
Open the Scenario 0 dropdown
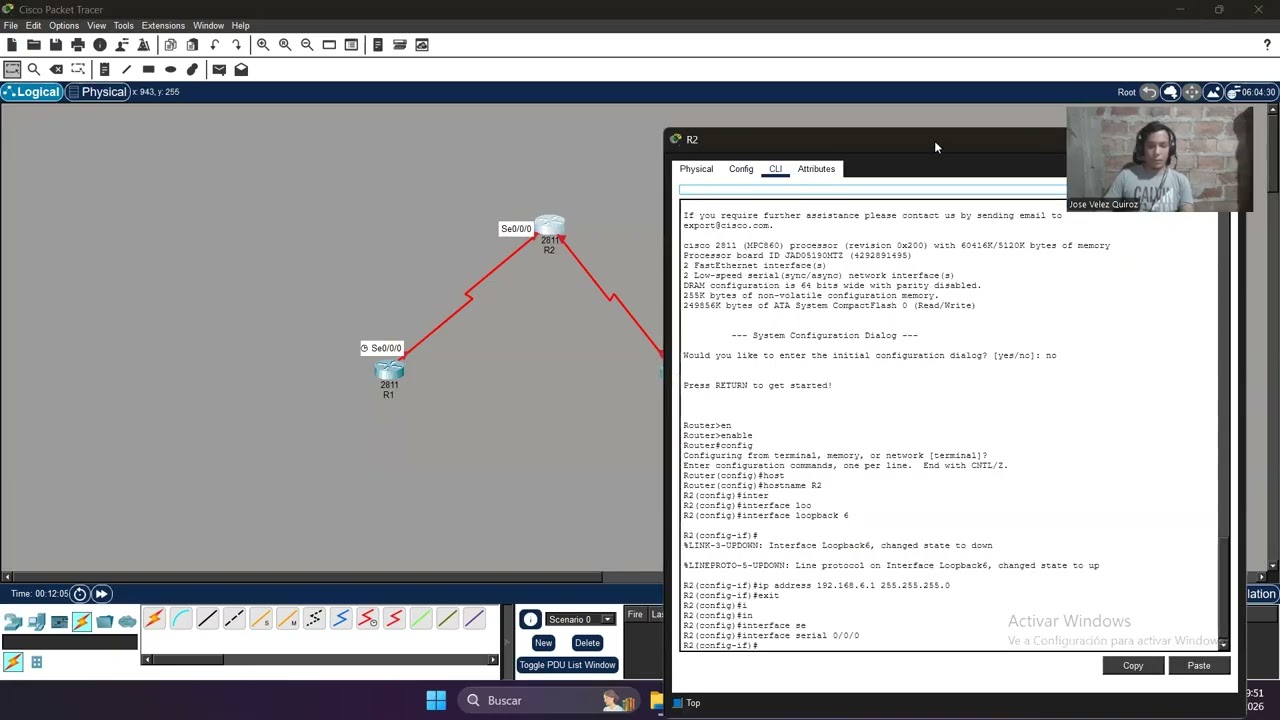579,619
